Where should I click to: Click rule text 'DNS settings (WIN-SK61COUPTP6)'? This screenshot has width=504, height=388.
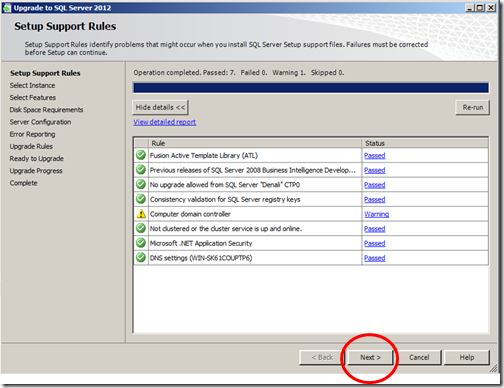pyautogui.click(x=201, y=258)
